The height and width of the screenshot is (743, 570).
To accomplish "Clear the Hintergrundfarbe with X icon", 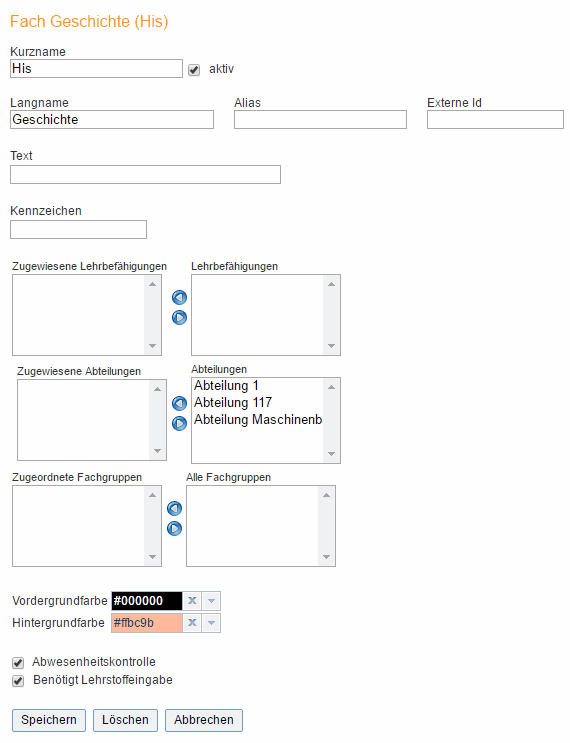I will point(192,622).
